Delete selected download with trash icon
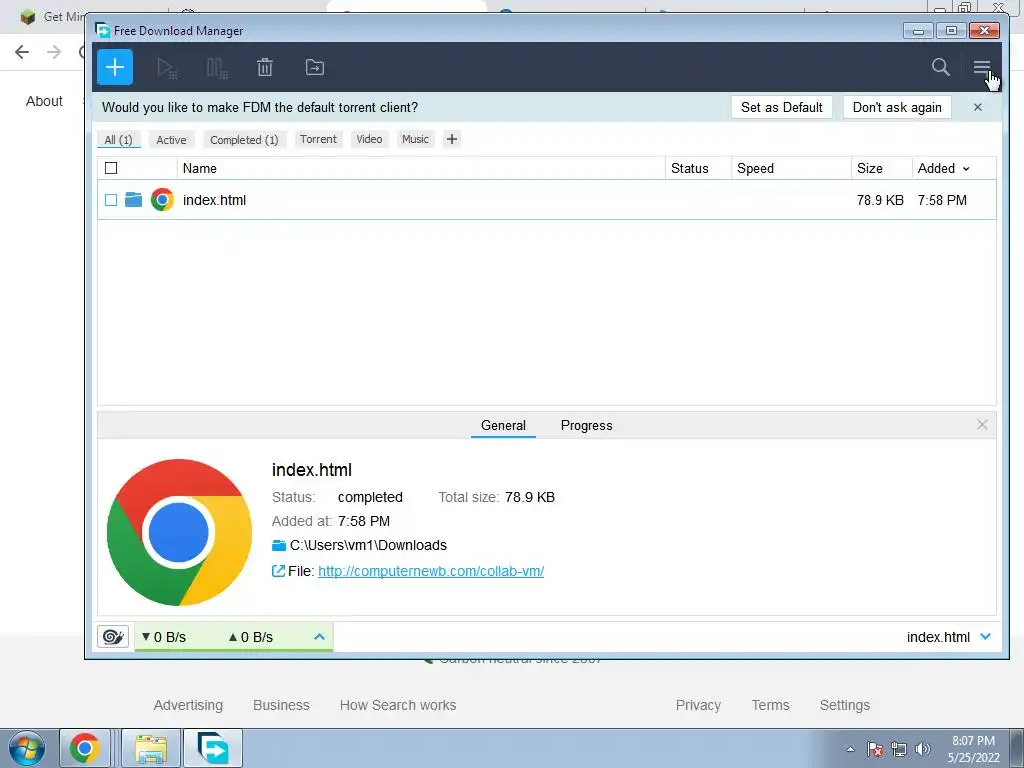The height and width of the screenshot is (768, 1024). 264,67
